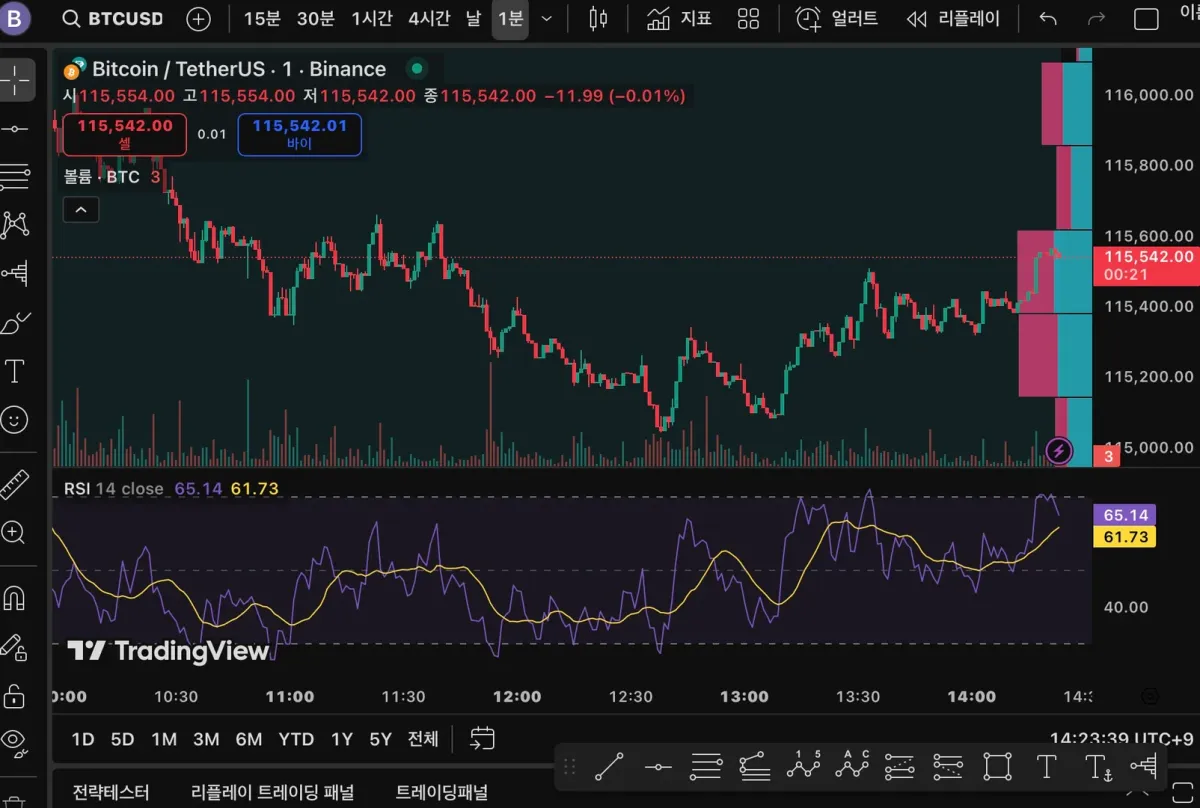
Task: Select the brush drawing tool
Action: tap(15, 323)
